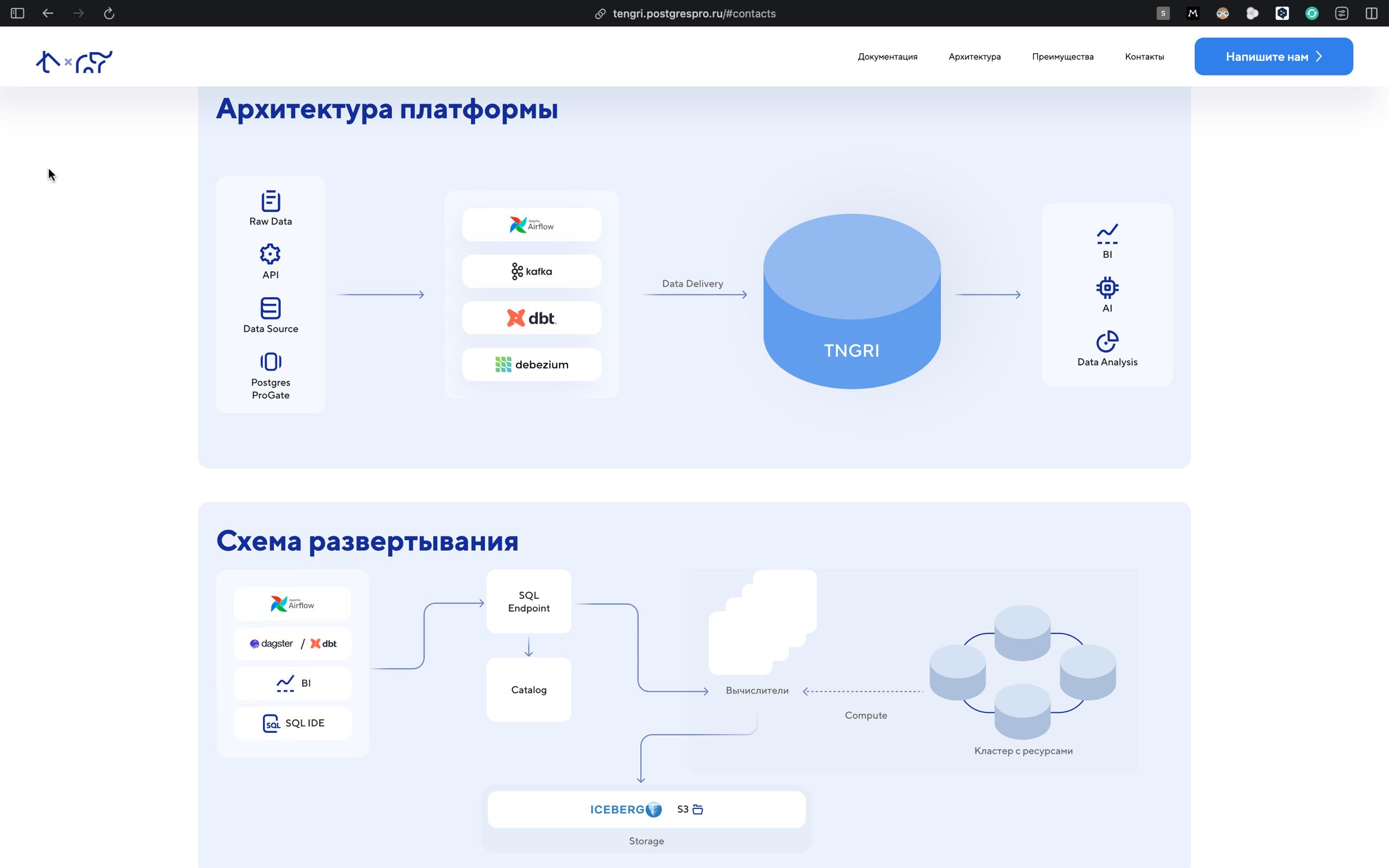Click the S3 bucket icon
This screenshot has height=868, width=1389.
coord(698,809)
